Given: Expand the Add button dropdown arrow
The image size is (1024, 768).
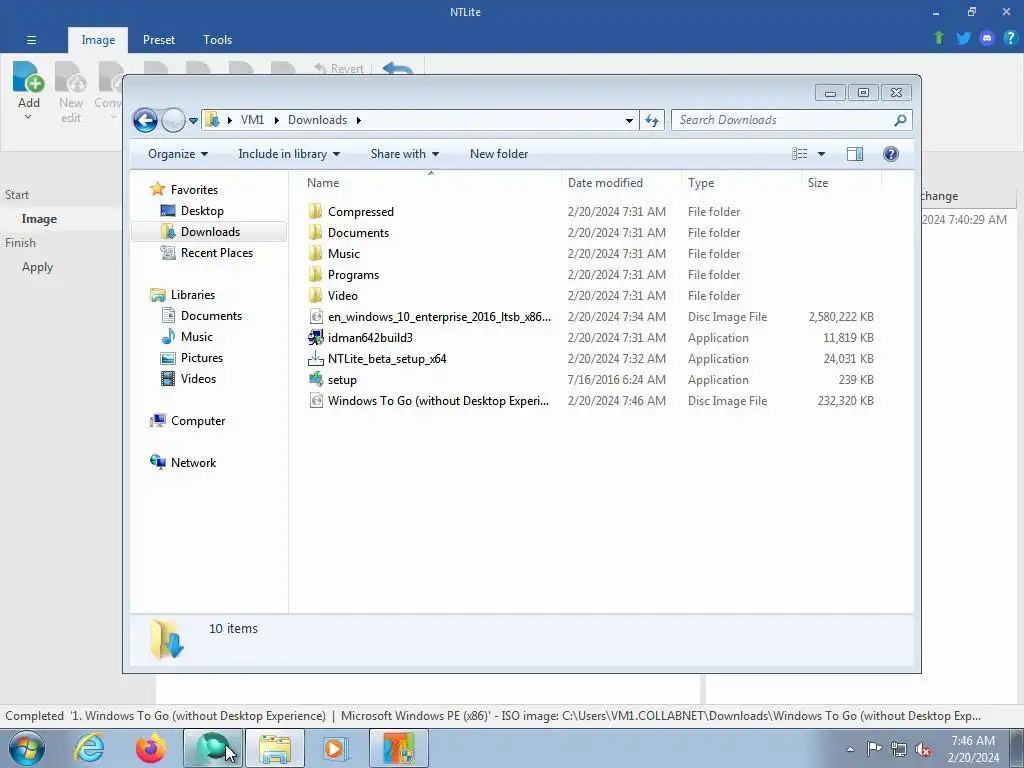Looking at the screenshot, I should click(28, 117).
